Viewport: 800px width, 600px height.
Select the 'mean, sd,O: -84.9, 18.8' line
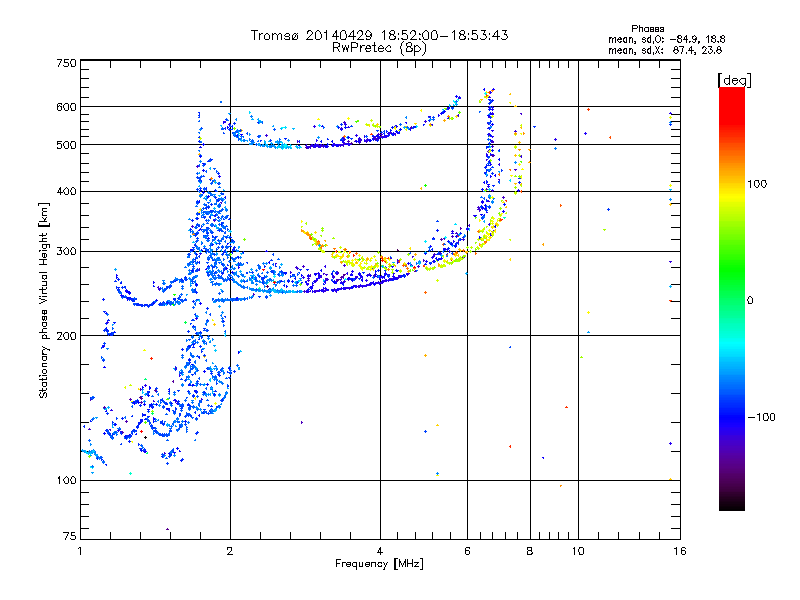point(666,39)
